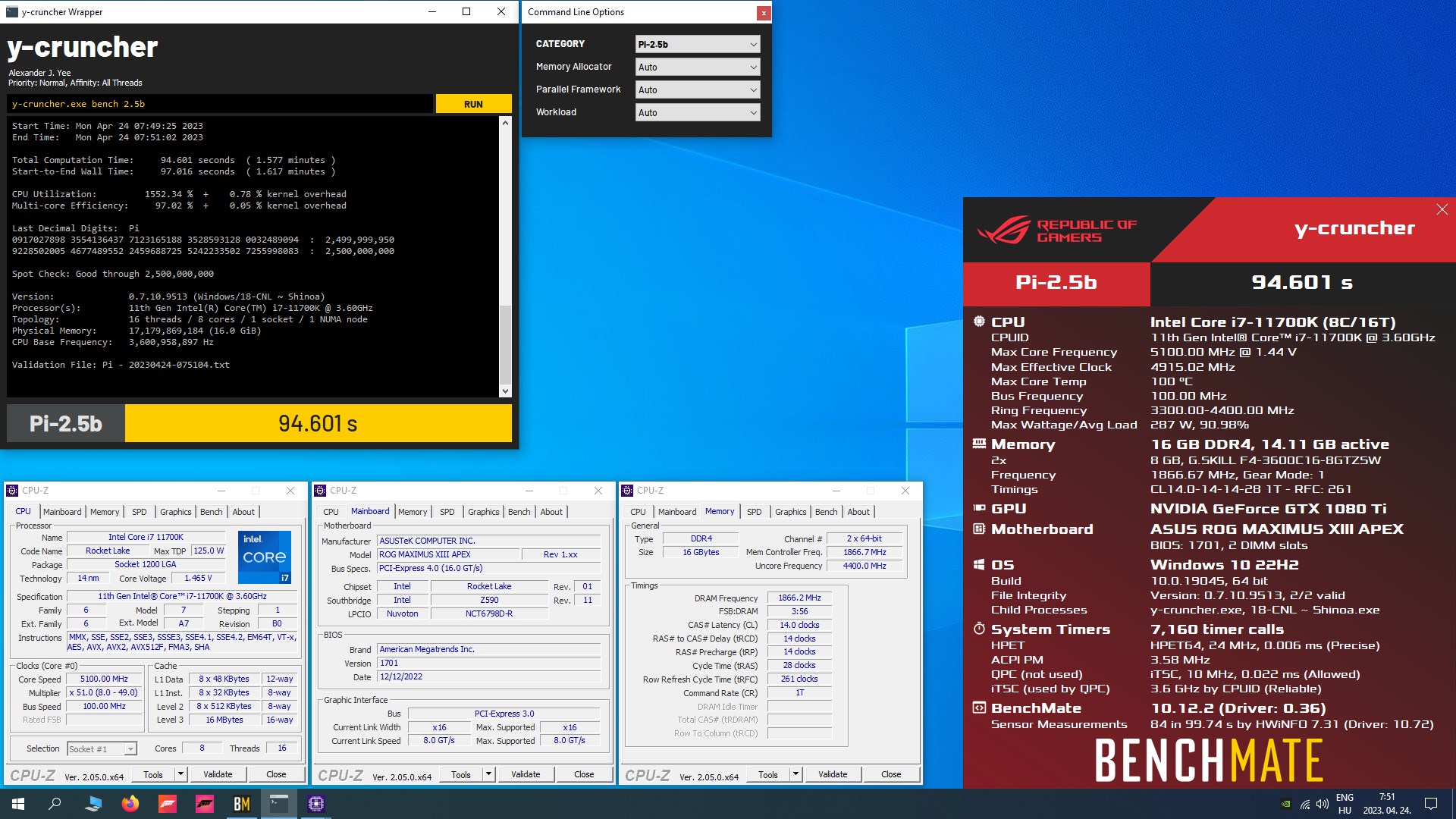This screenshot has width=1456, height=819.
Task: Click Tools button in CPU-Z Memory window
Action: pyautogui.click(x=768, y=774)
